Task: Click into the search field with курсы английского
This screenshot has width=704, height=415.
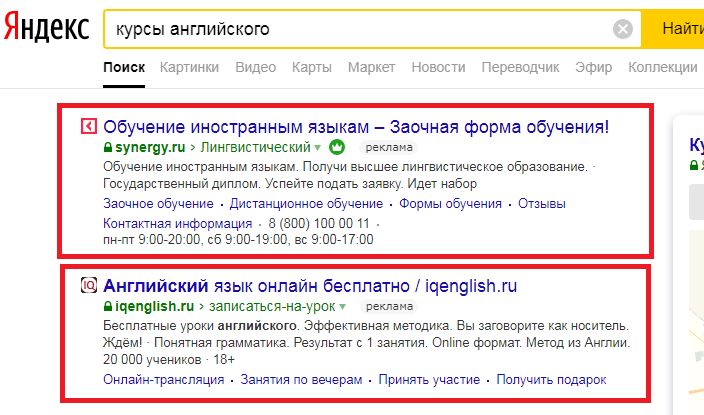Action: tap(360, 29)
